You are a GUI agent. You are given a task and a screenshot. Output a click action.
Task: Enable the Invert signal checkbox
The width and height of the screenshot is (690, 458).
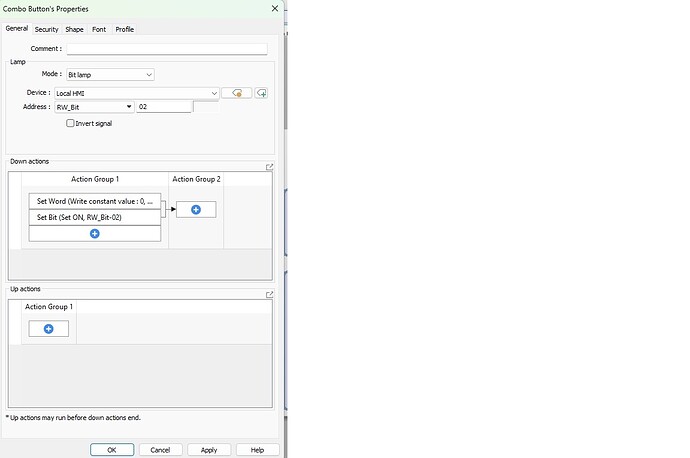[x=70, y=123]
